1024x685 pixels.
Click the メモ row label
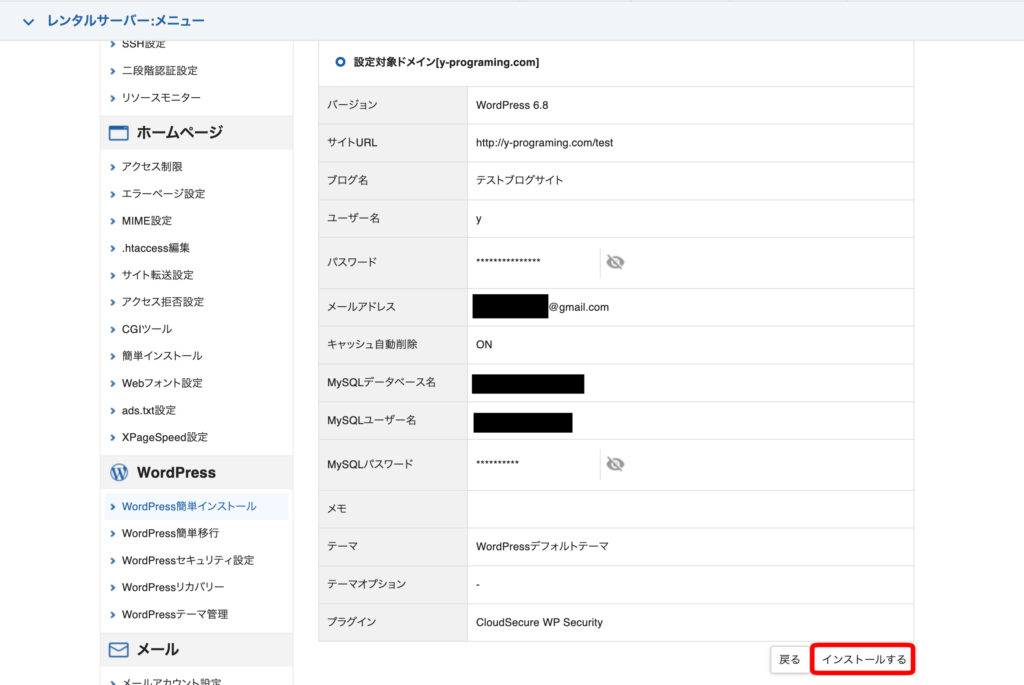[x=337, y=509]
